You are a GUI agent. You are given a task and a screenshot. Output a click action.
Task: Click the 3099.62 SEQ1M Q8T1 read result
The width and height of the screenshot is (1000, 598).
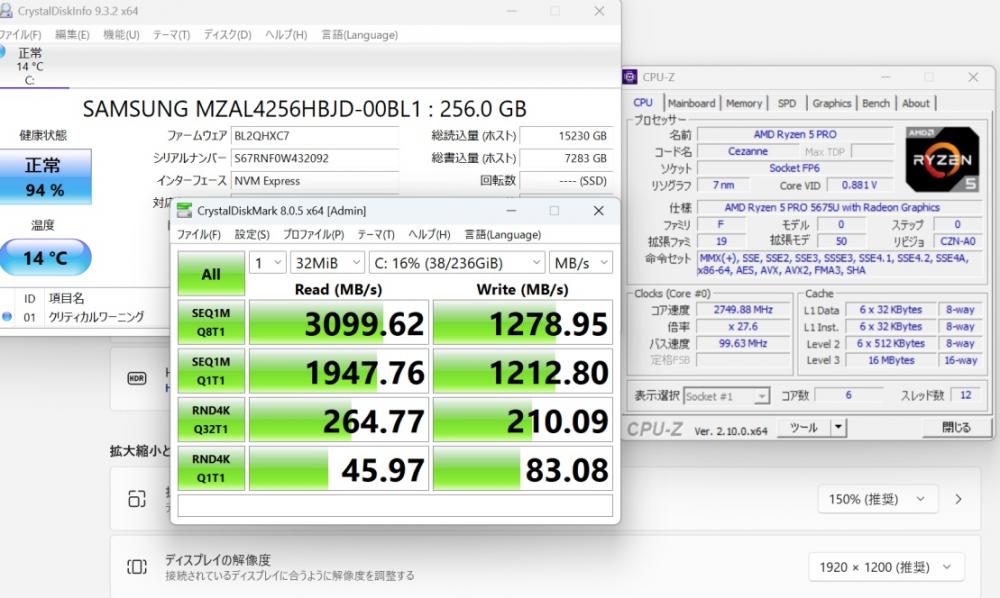339,323
